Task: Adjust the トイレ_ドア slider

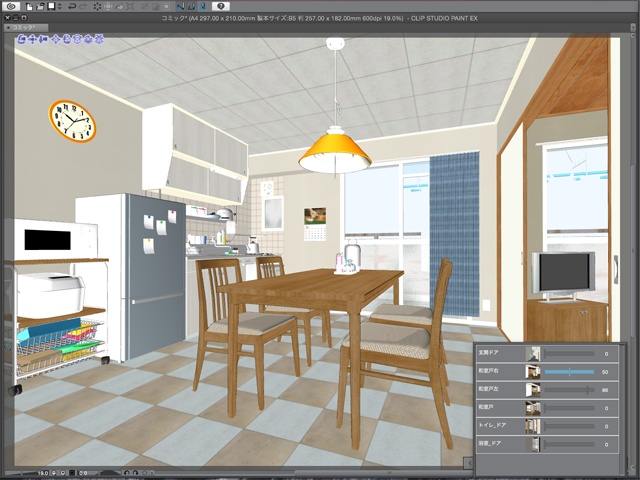Action: coord(569,426)
